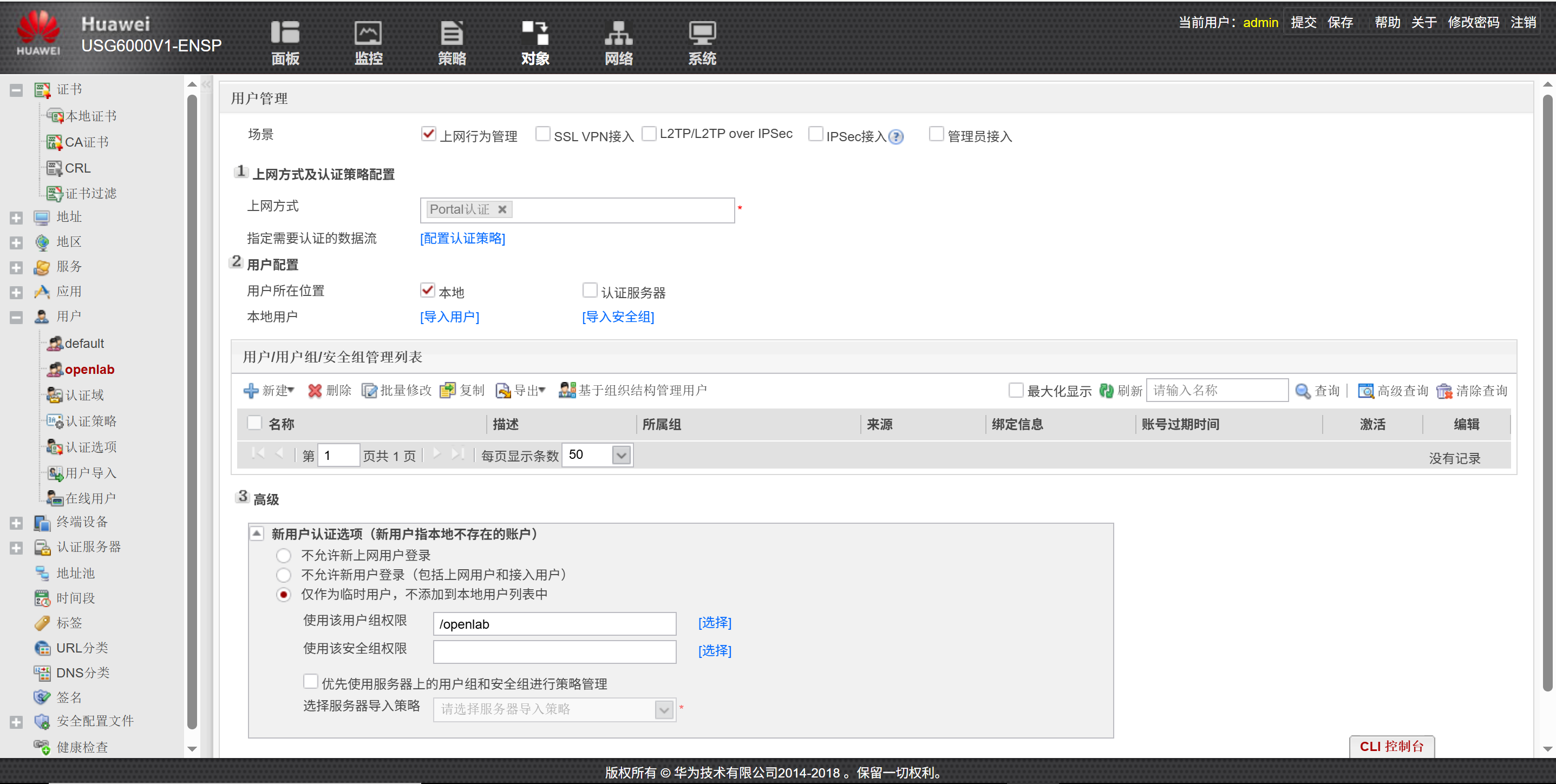Expand the 地址 tree node in sidebar
Screen dimensions: 1556x784
[15, 218]
